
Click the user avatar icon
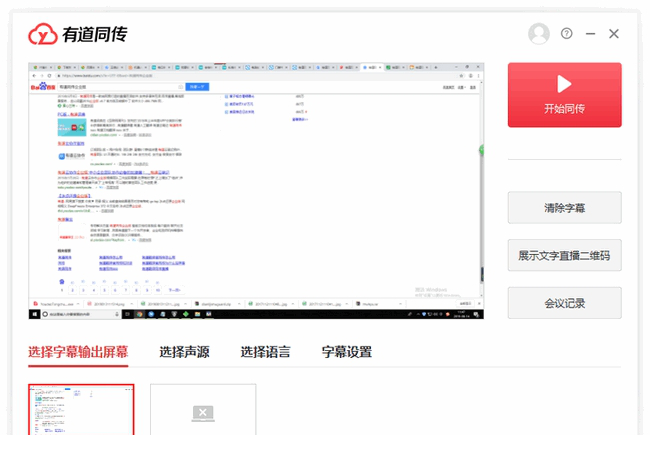coord(538,34)
